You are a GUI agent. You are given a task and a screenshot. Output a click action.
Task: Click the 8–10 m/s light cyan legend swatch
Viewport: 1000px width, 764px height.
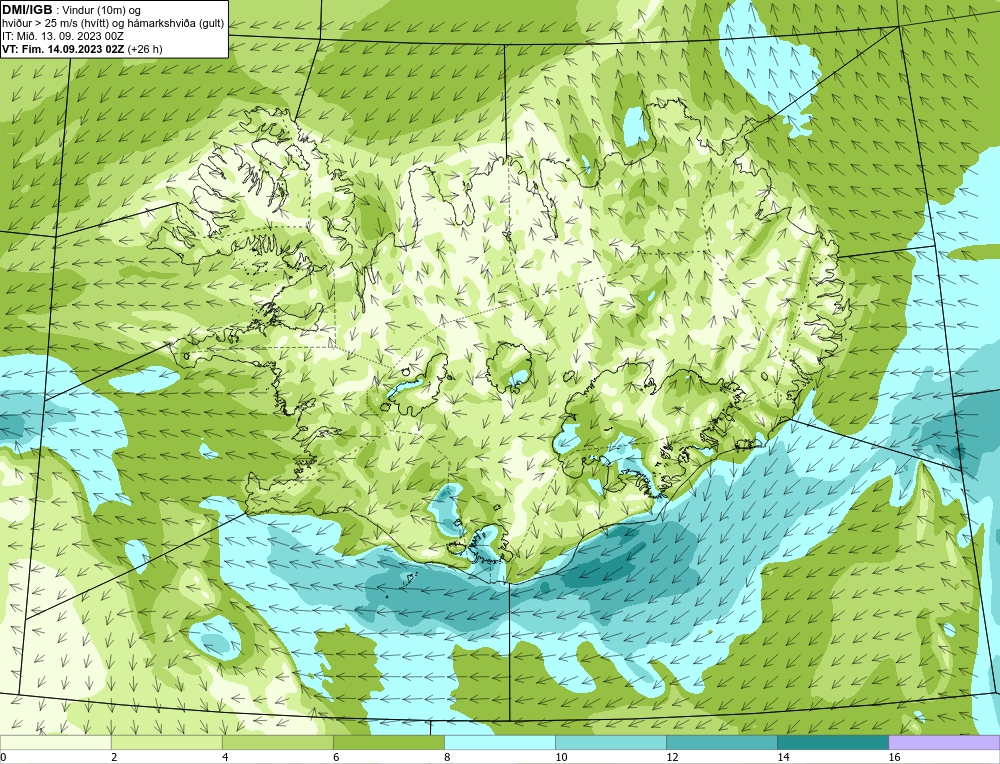coord(499,742)
